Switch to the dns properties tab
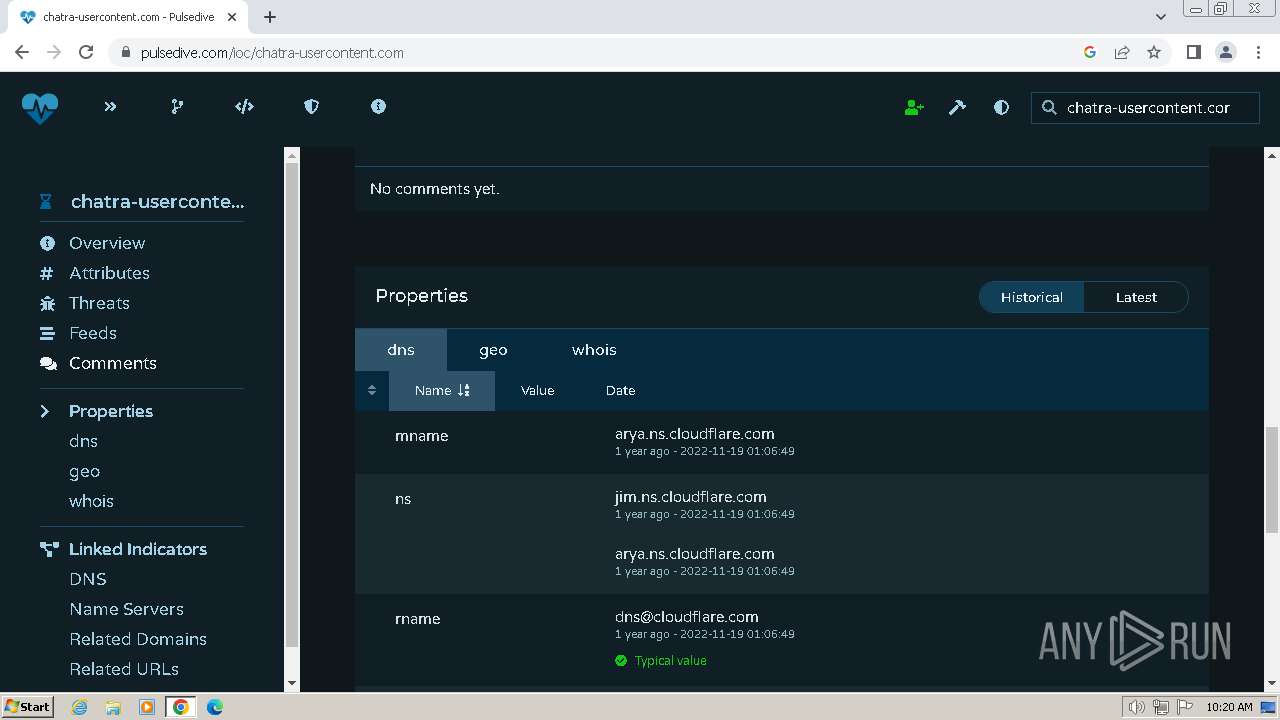This screenshot has width=1280, height=720. click(401, 350)
